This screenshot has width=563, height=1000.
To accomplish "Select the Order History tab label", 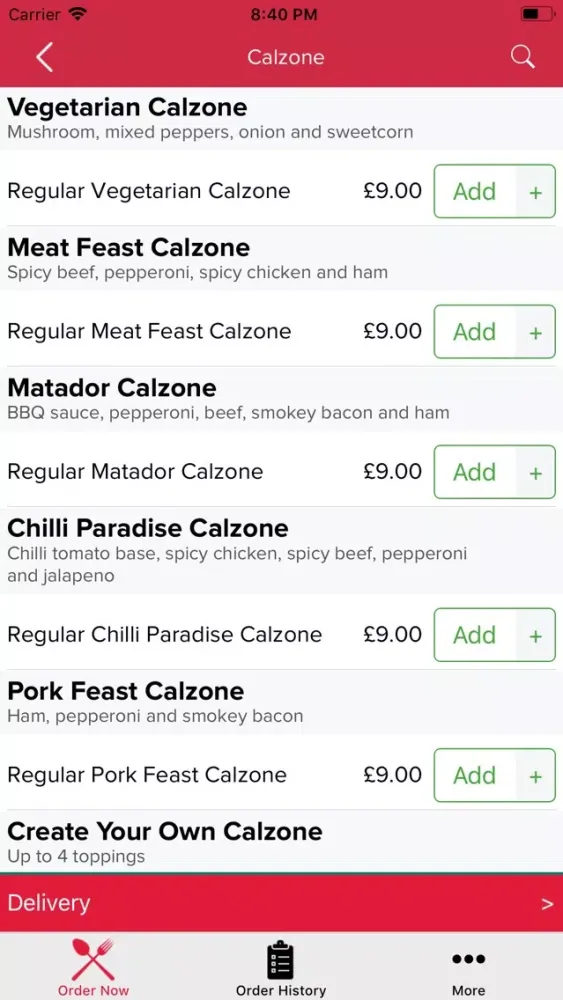I will coord(281,990).
